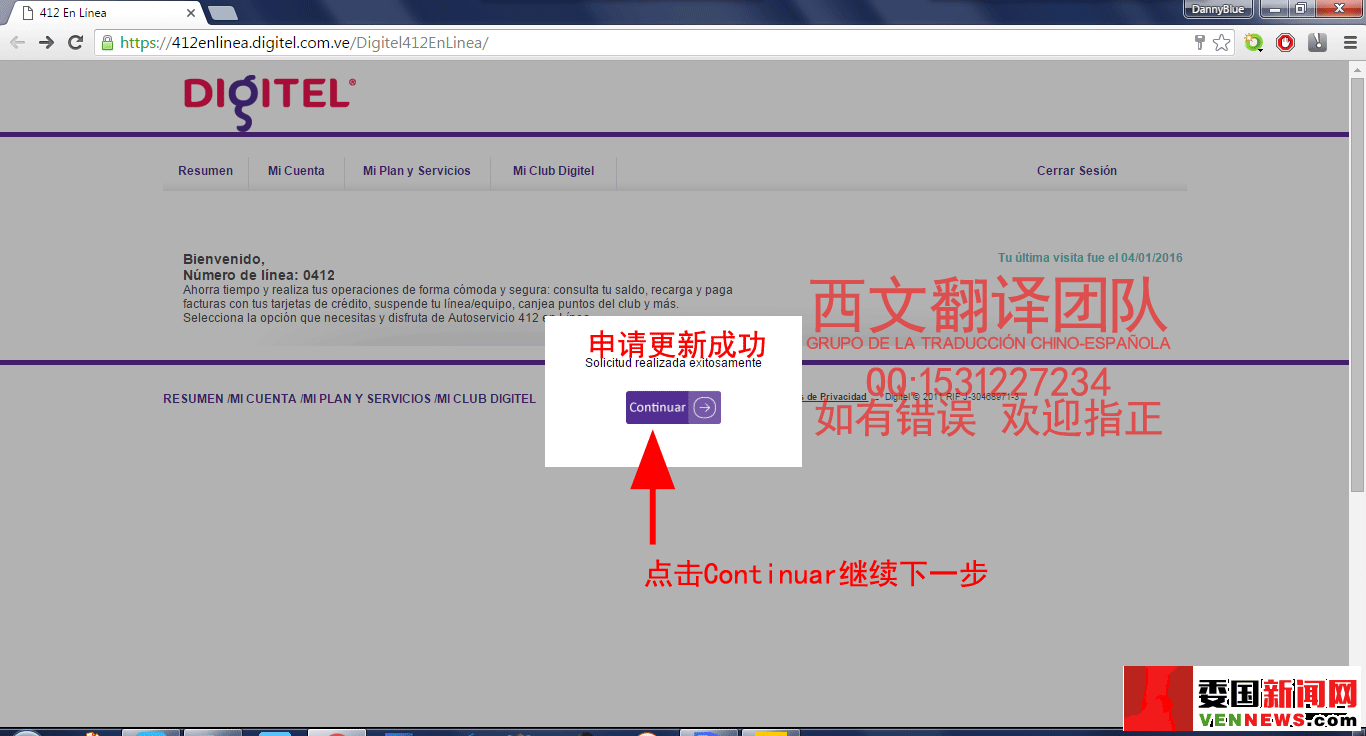
Task: Open Mi Plan y Servicios menu
Action: coord(417,171)
